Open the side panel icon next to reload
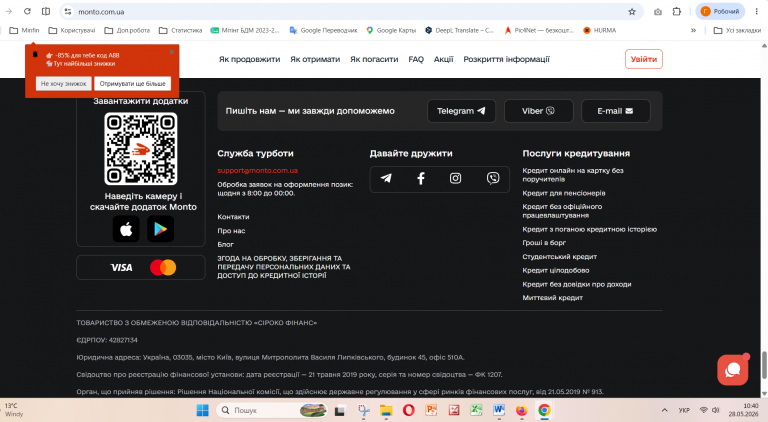768x422 pixels. click(x=46, y=11)
